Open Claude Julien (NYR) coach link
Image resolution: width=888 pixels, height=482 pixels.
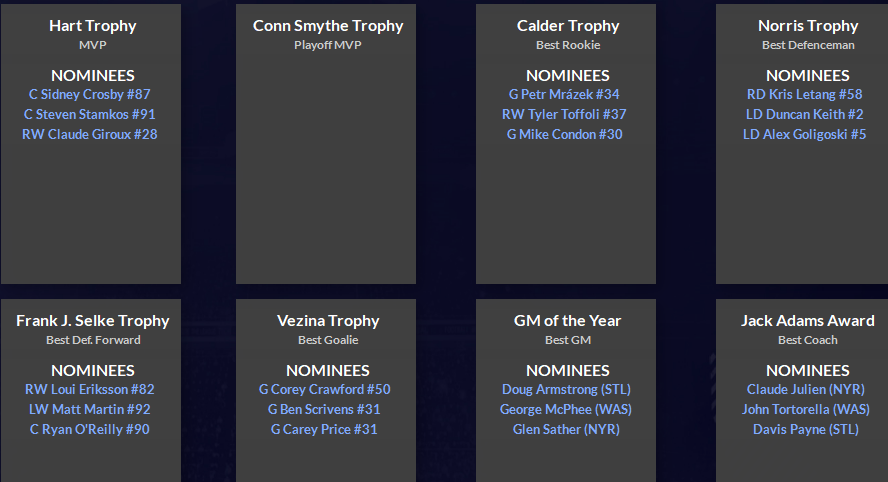pos(806,389)
